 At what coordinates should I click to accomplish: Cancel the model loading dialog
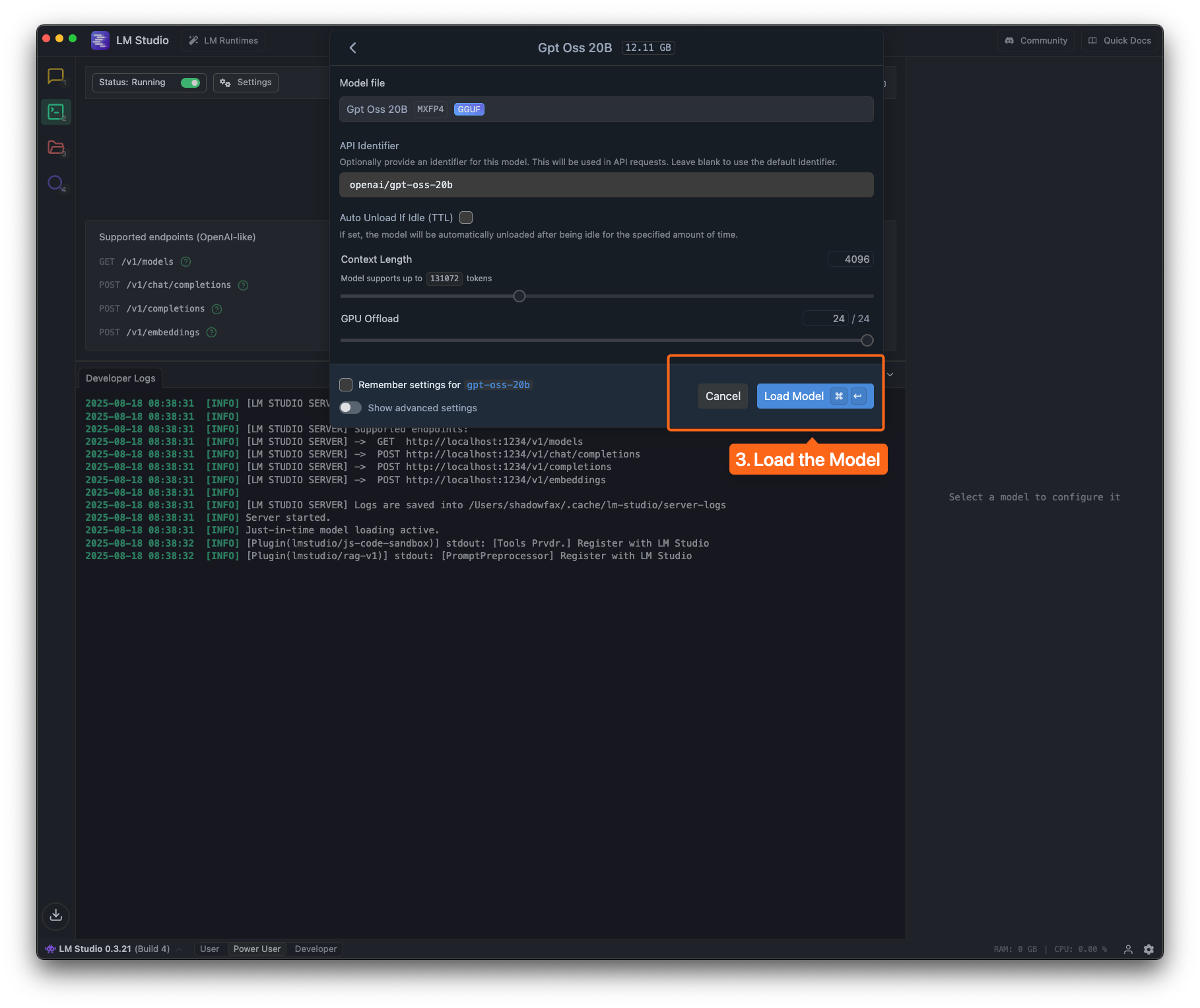(723, 396)
